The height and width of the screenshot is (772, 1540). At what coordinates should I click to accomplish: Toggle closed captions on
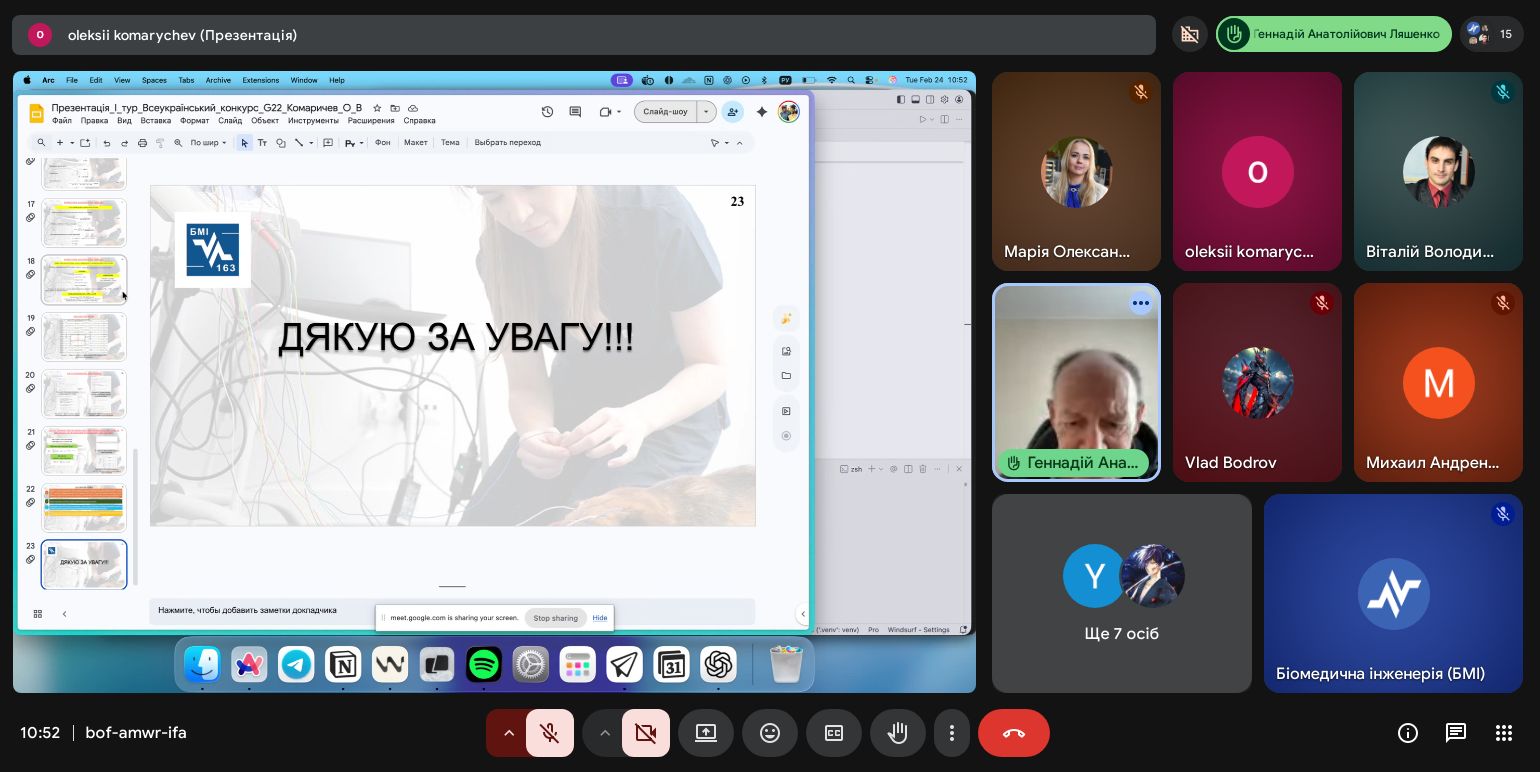click(x=834, y=733)
